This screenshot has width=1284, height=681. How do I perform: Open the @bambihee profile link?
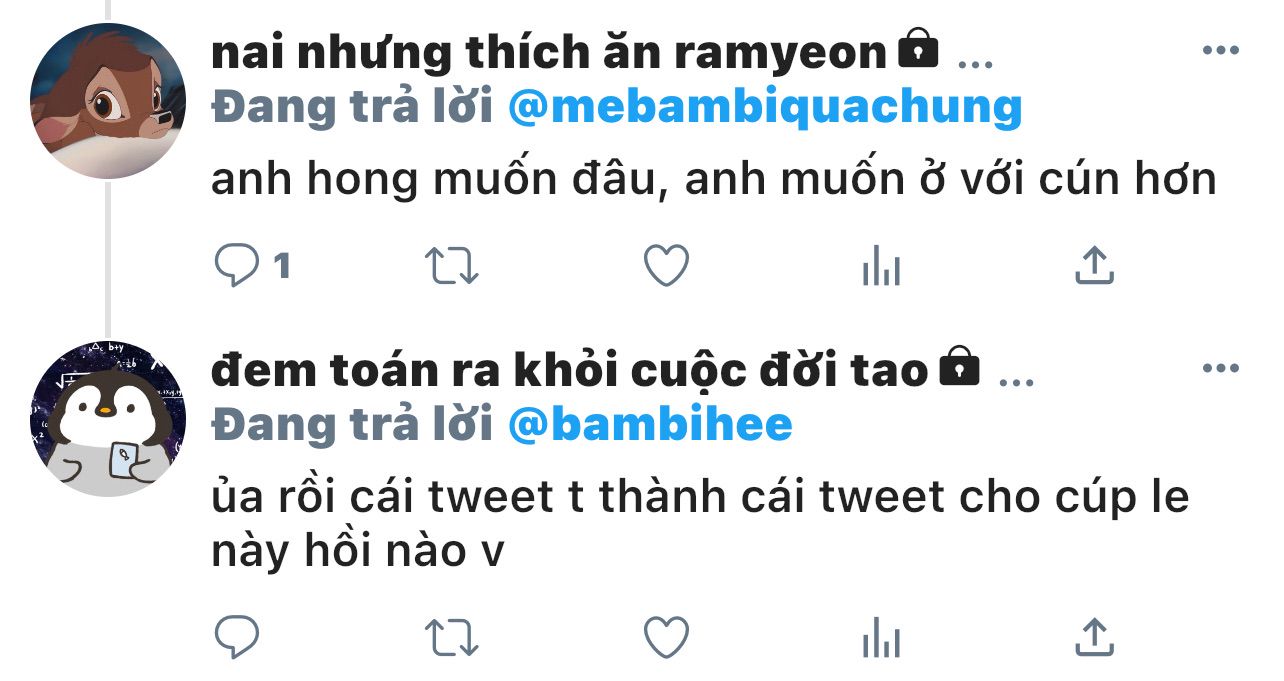pos(650,425)
